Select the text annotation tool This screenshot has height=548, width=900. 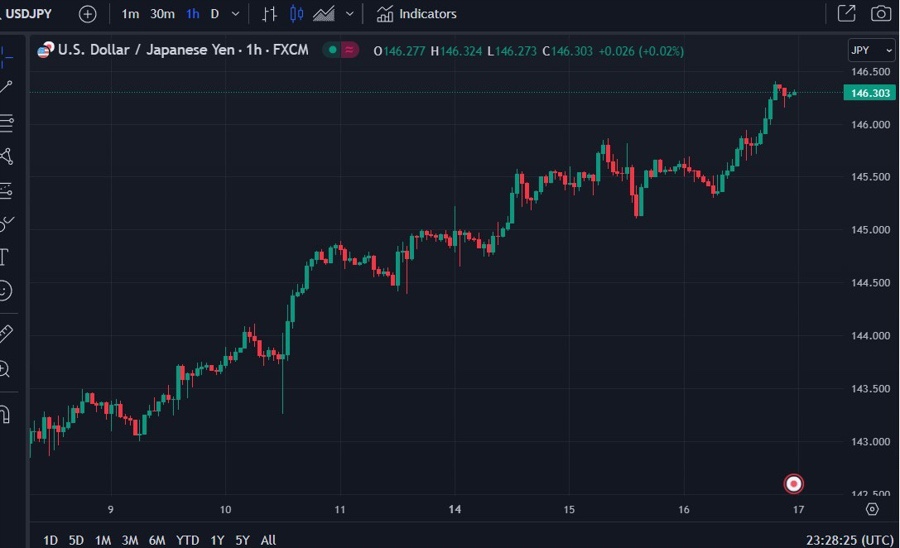(5, 257)
